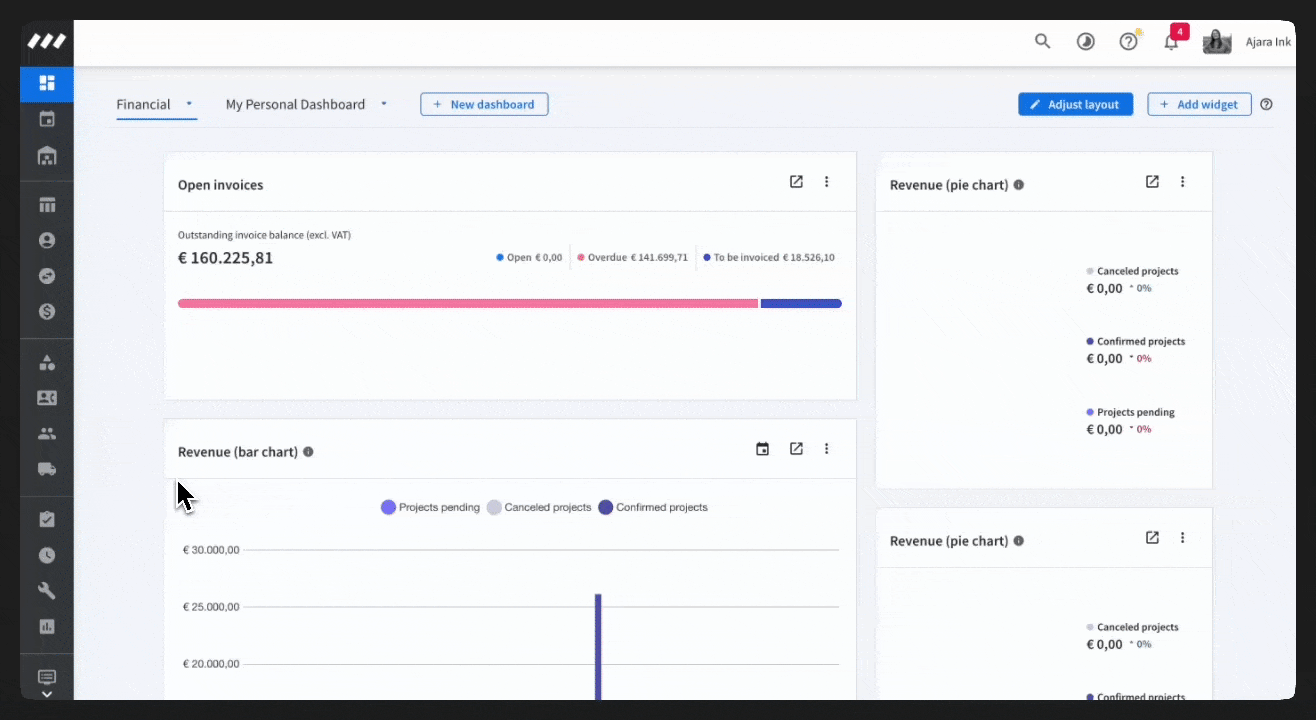Open the clock time sidebar icon

(47, 555)
